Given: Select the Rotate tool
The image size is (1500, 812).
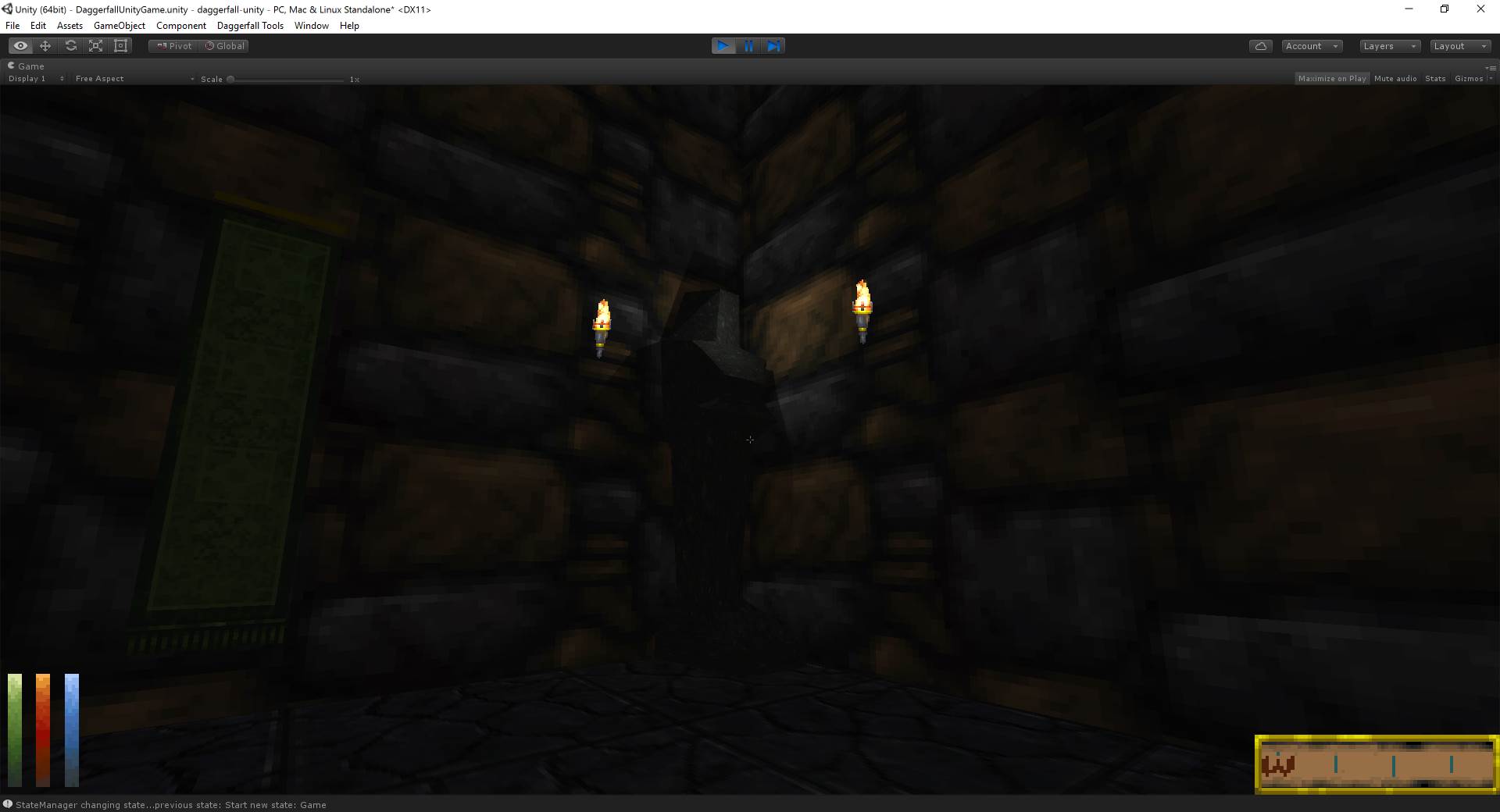Looking at the screenshot, I should point(70,46).
